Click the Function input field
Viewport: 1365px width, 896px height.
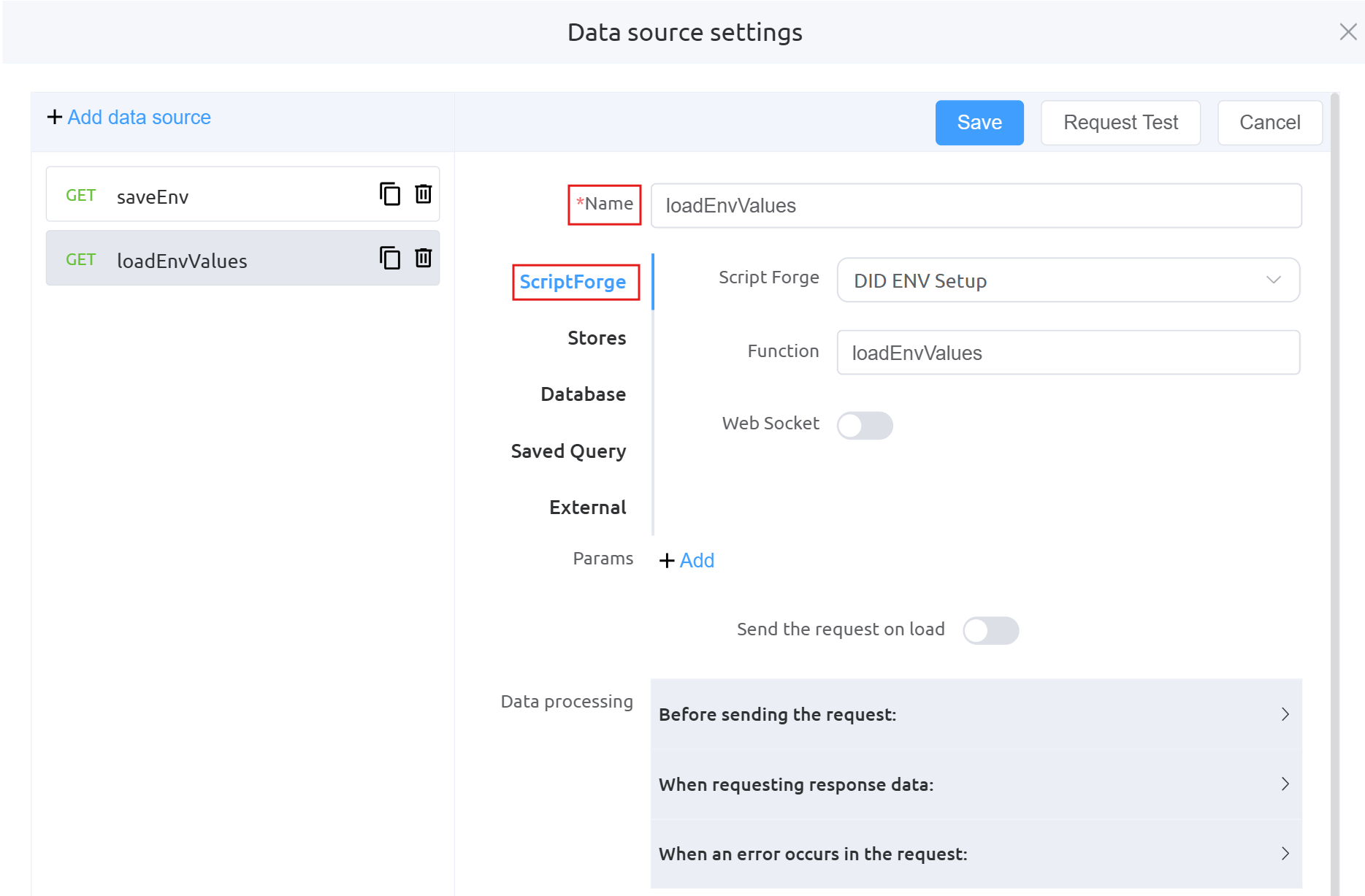[1068, 353]
